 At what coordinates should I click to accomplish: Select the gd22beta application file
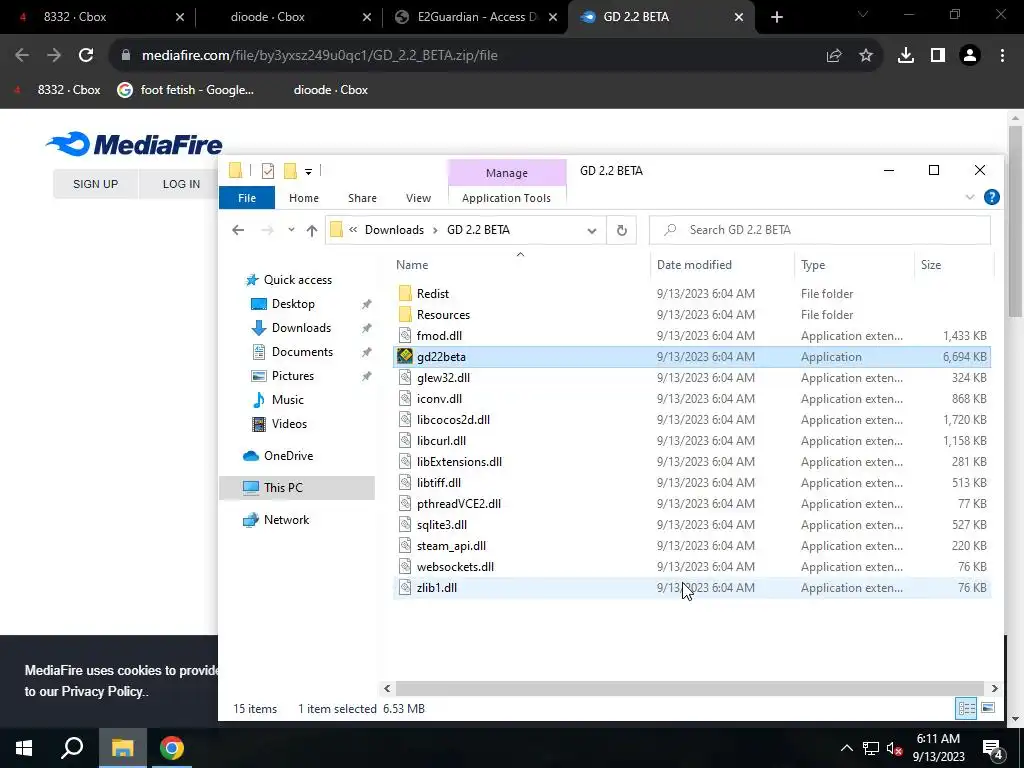tap(692, 357)
